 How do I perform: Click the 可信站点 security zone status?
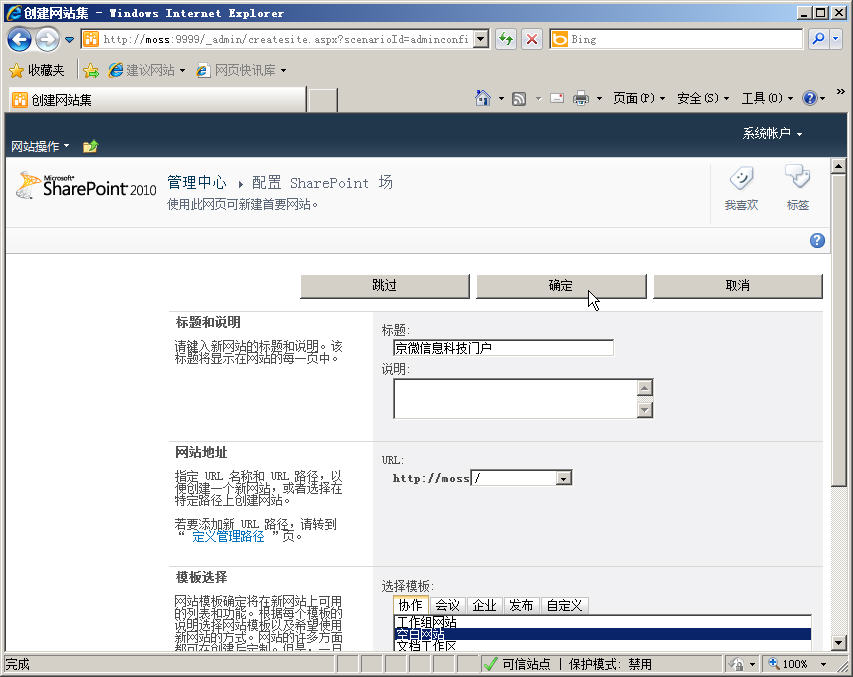tap(526, 664)
